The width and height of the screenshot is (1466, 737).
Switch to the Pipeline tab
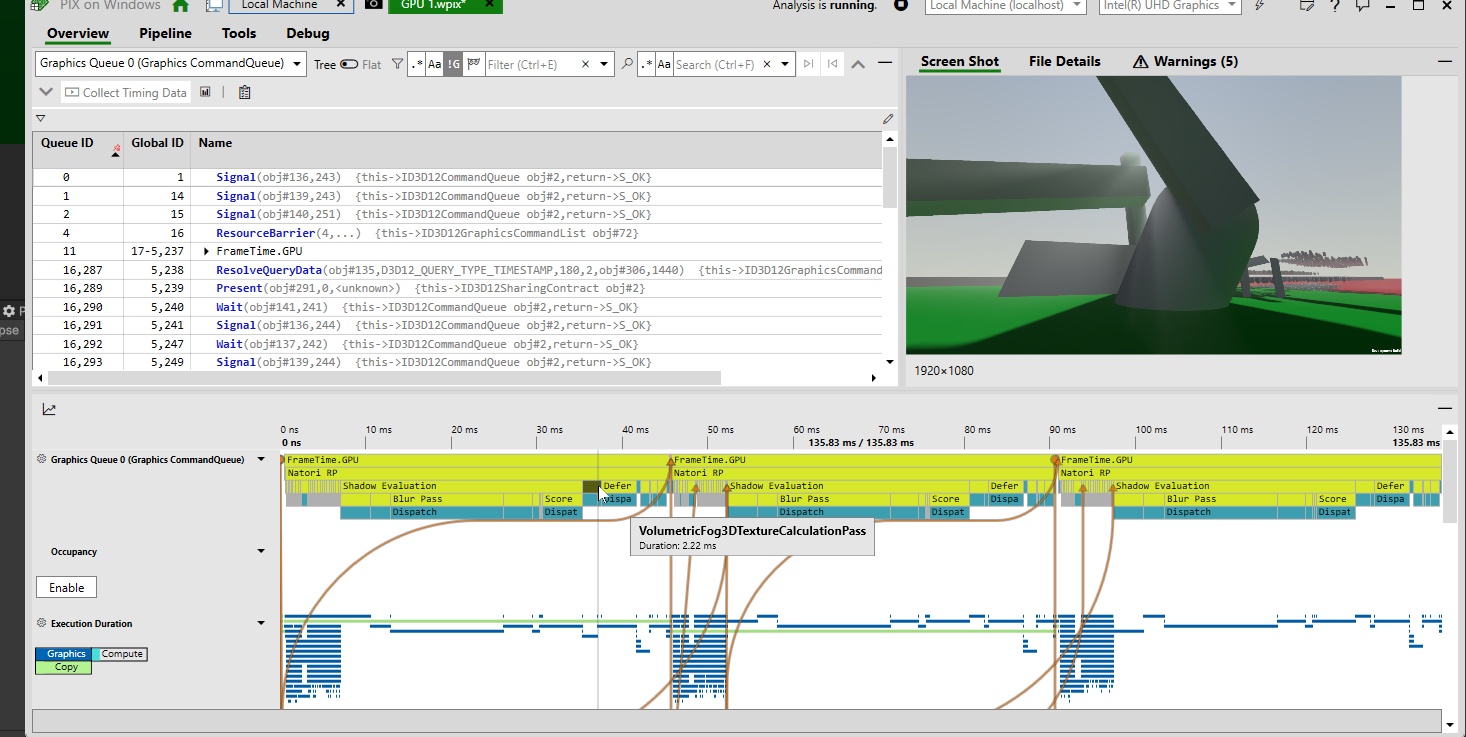click(x=165, y=33)
